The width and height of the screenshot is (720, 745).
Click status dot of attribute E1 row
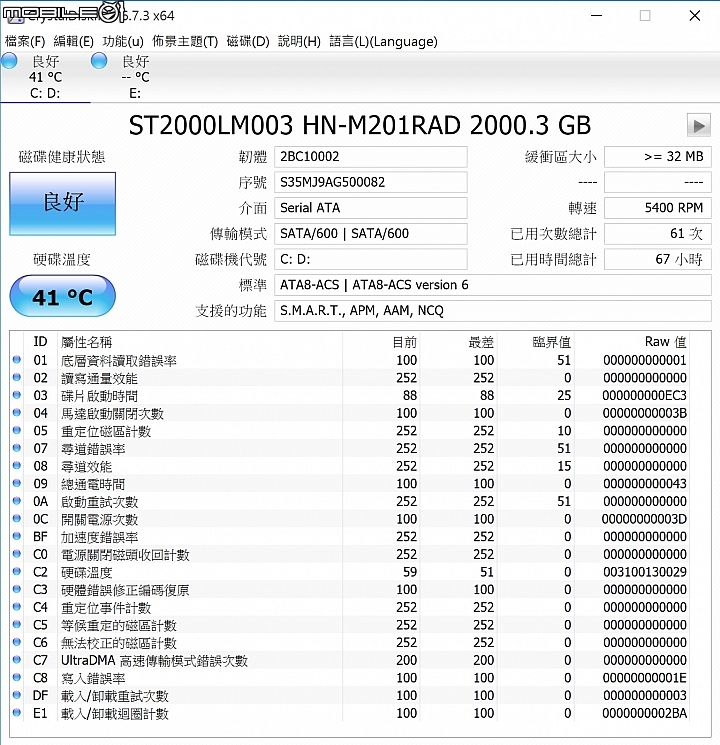click(17, 712)
